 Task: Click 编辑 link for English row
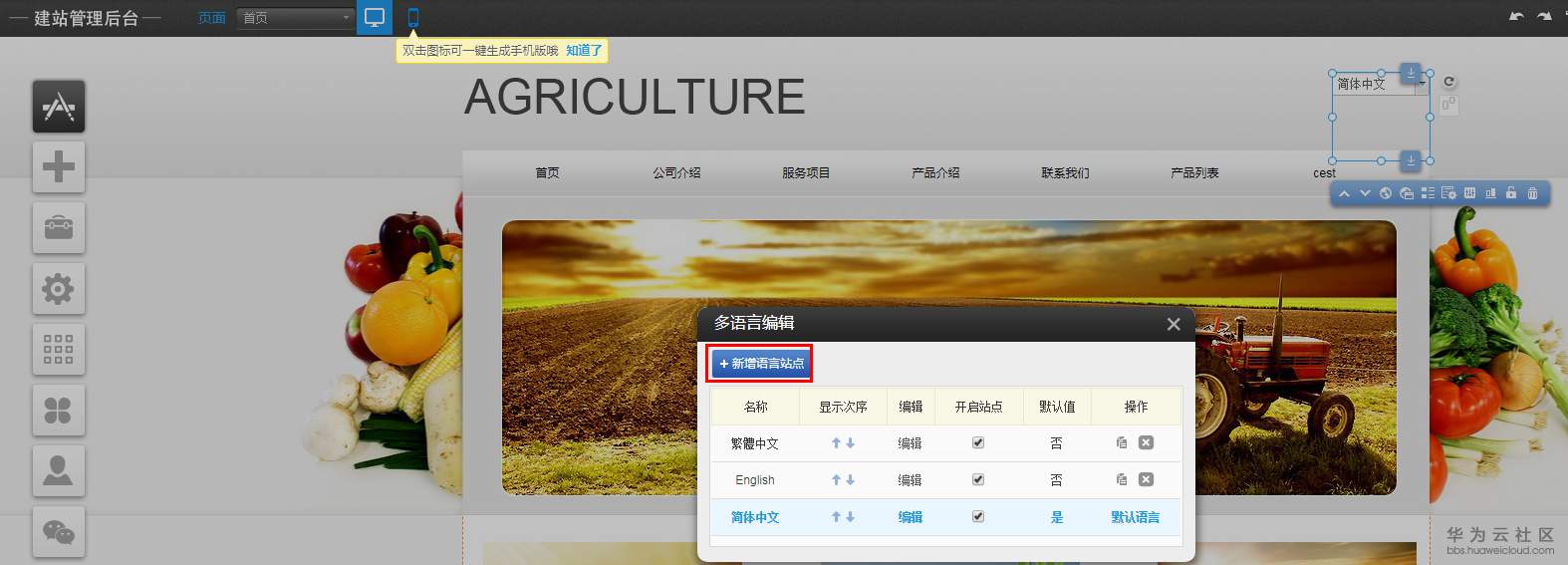click(x=911, y=480)
